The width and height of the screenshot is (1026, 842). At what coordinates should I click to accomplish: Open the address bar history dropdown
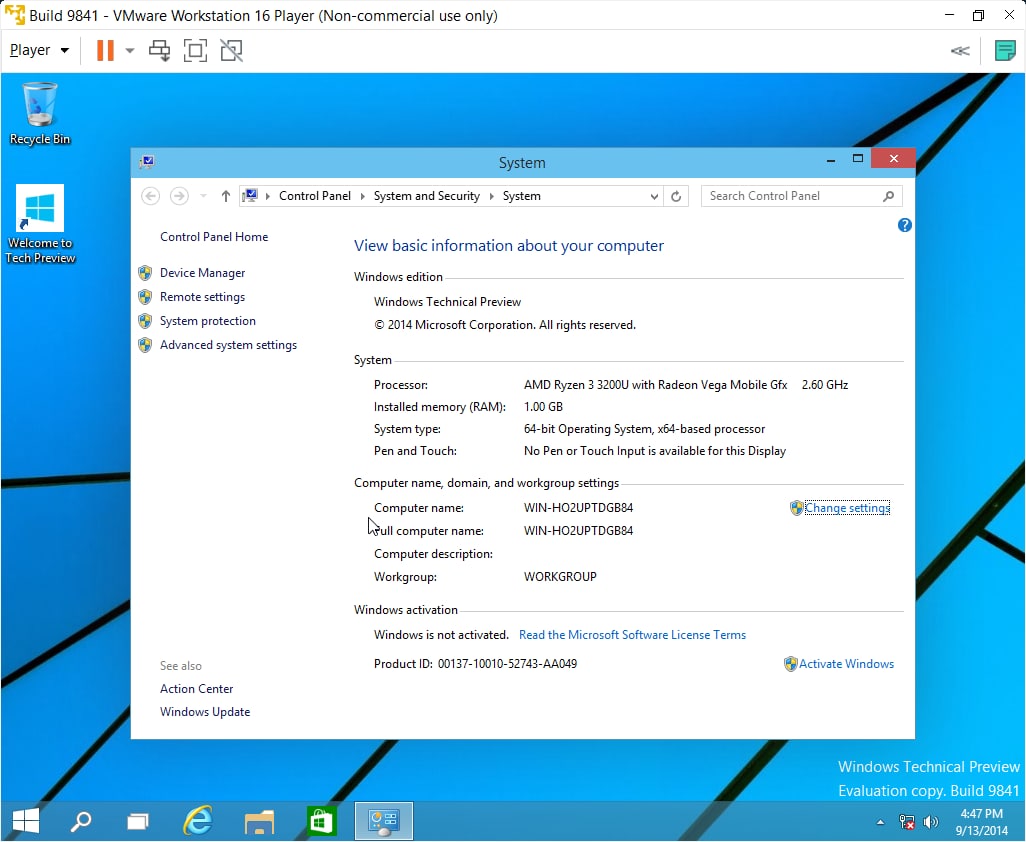[654, 196]
